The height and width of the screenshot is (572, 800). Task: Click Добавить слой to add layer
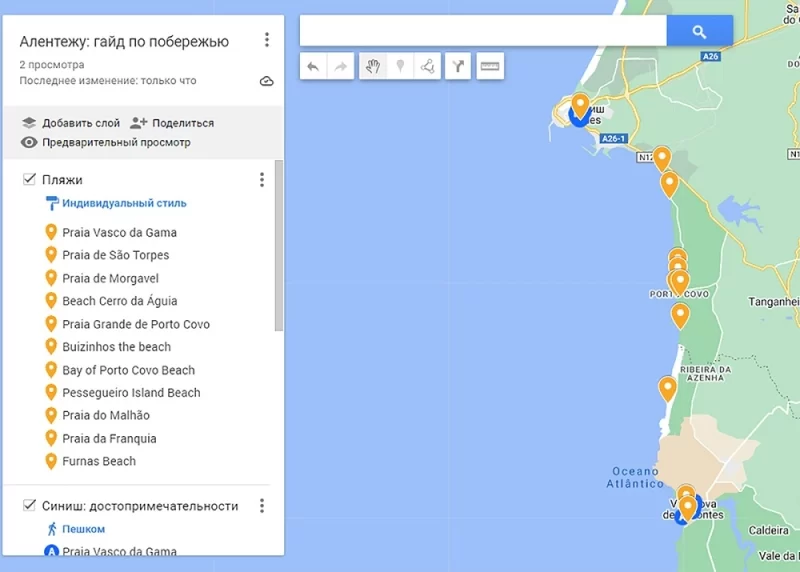pos(71,123)
